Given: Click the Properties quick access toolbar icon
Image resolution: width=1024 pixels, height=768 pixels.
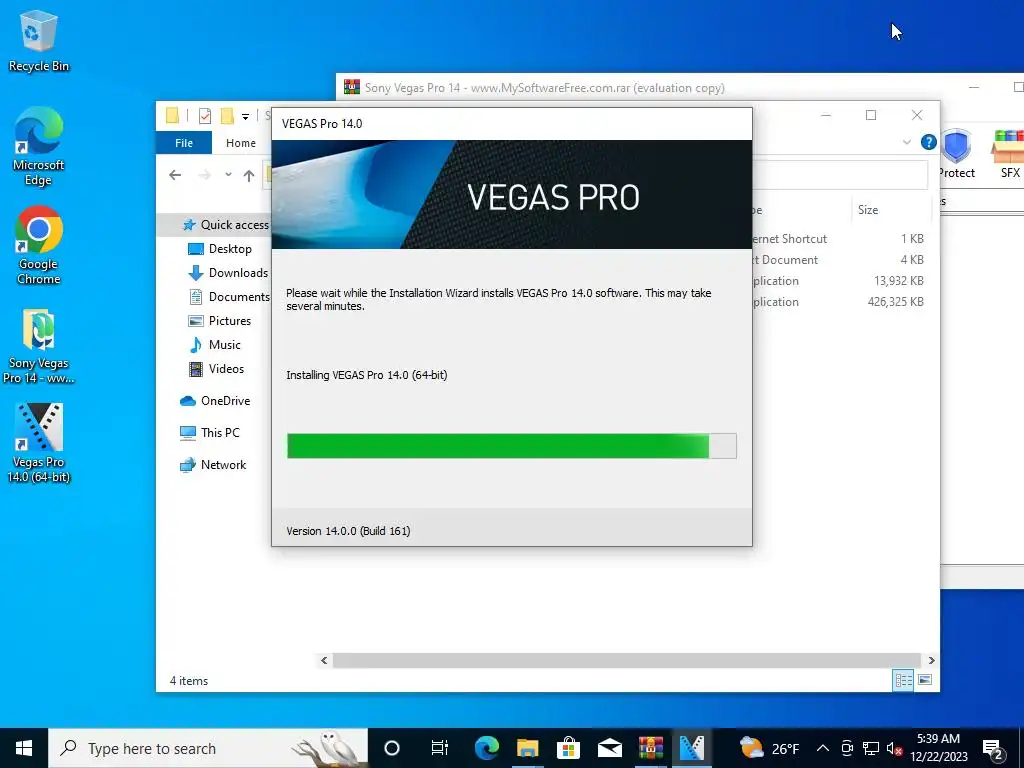Looking at the screenshot, I should pos(204,116).
